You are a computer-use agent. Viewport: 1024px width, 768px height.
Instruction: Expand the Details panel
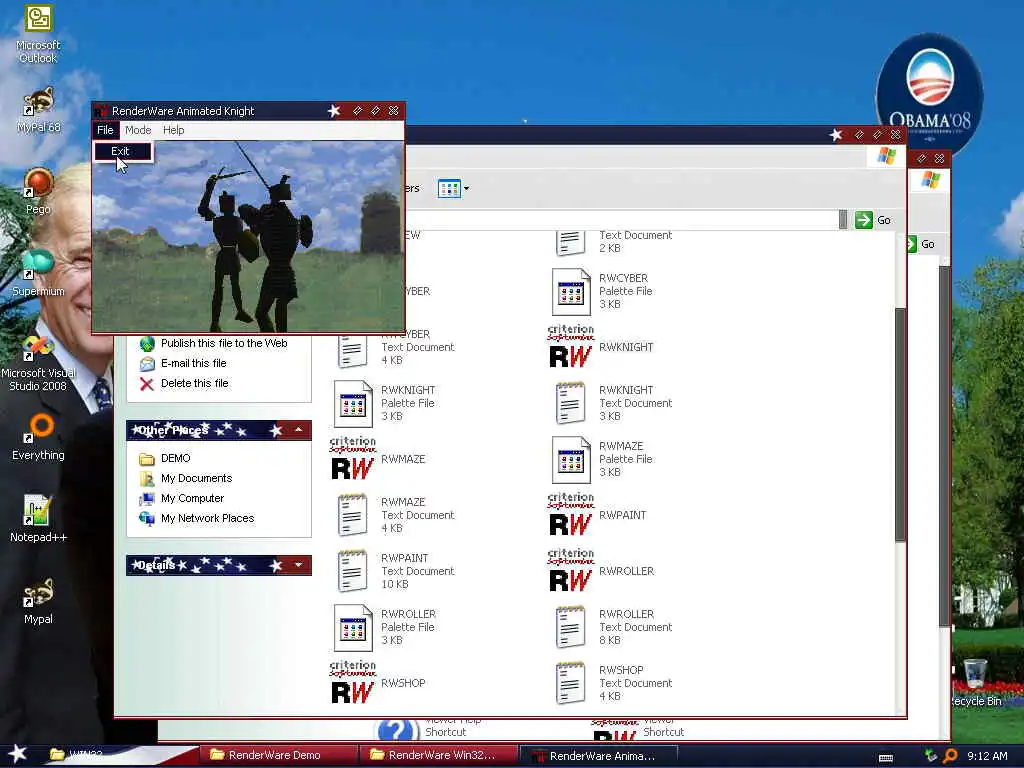pyautogui.click(x=298, y=565)
